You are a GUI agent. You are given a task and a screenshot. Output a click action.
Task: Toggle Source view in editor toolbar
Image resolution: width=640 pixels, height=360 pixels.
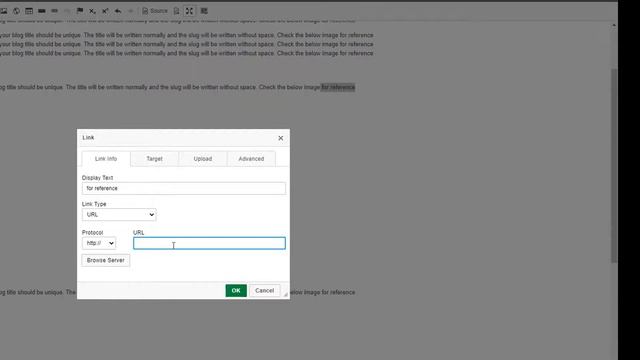(x=155, y=11)
